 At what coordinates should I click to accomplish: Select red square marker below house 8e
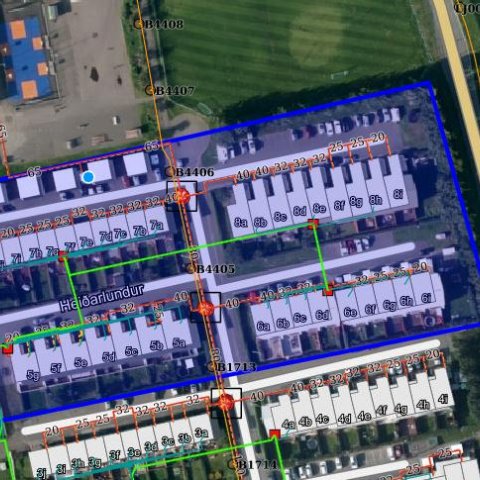pyautogui.click(x=313, y=223)
